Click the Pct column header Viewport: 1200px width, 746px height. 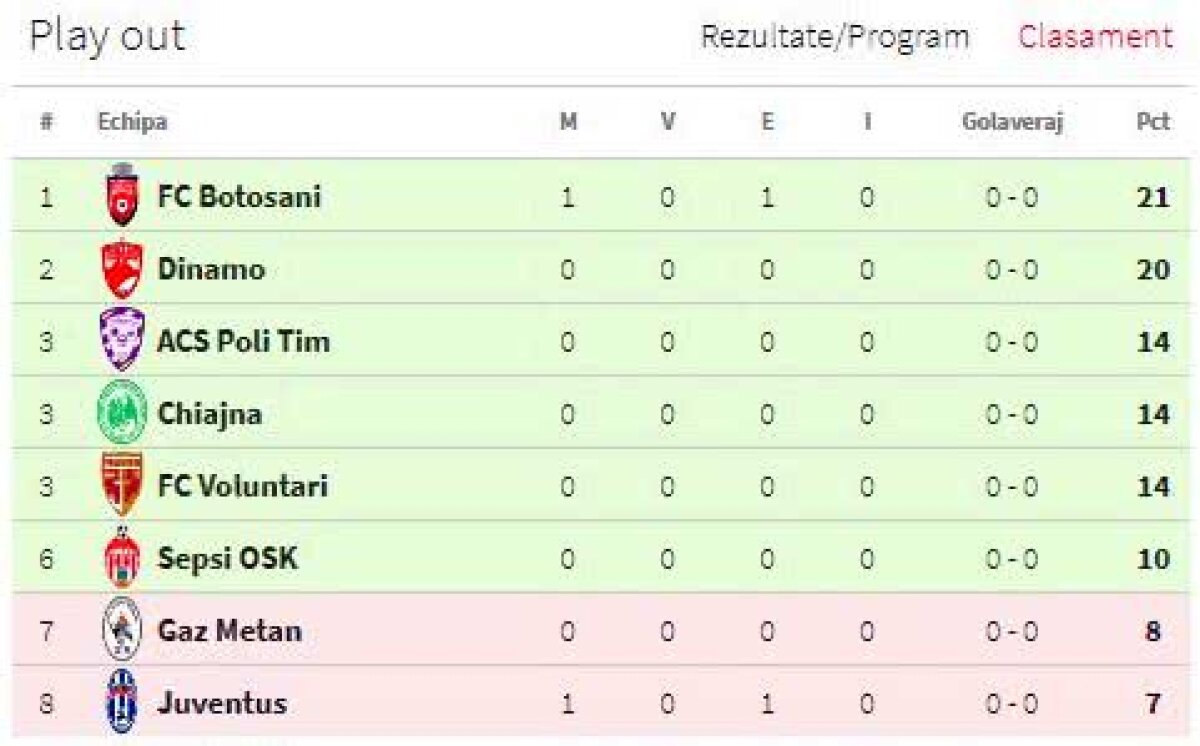[x=1153, y=122]
